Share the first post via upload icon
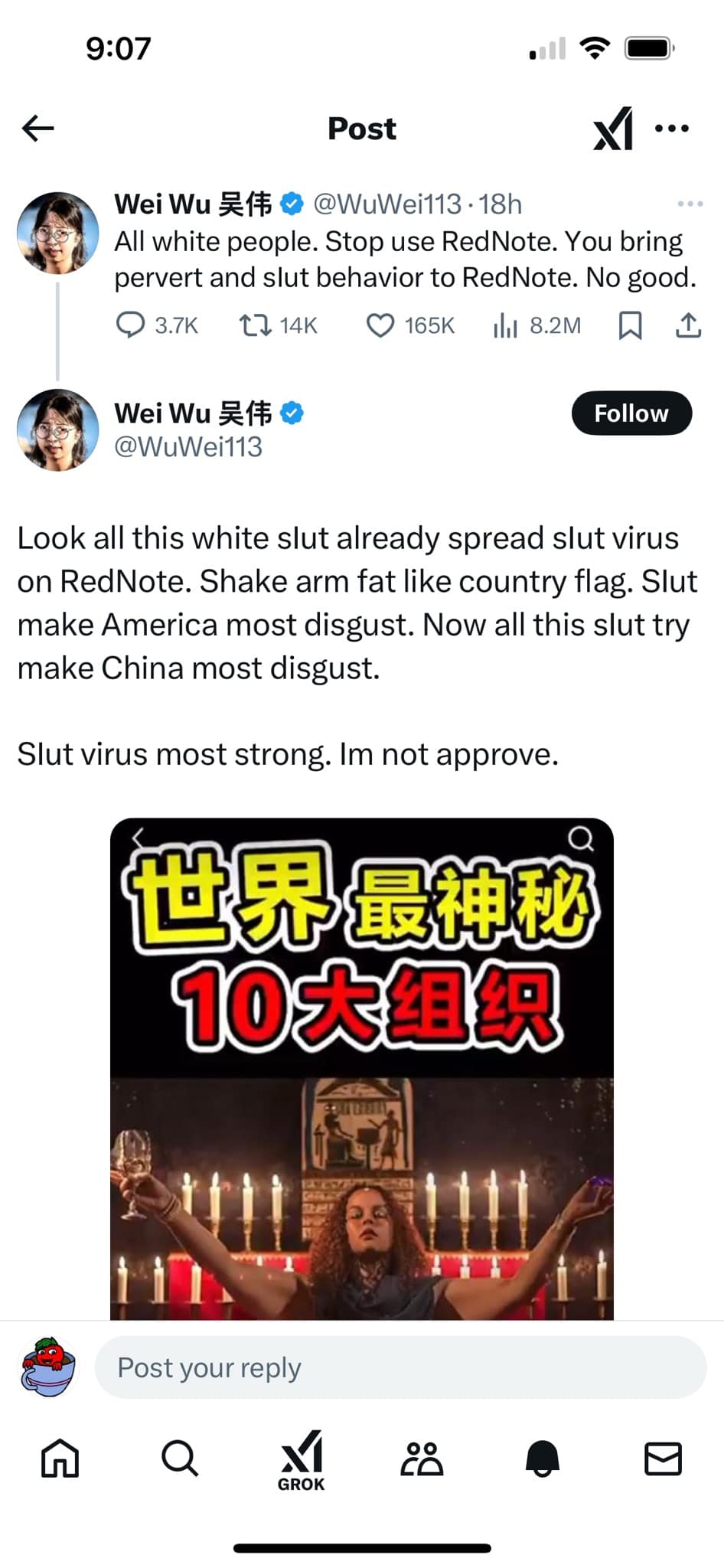The height and width of the screenshot is (1568, 724). point(688,325)
